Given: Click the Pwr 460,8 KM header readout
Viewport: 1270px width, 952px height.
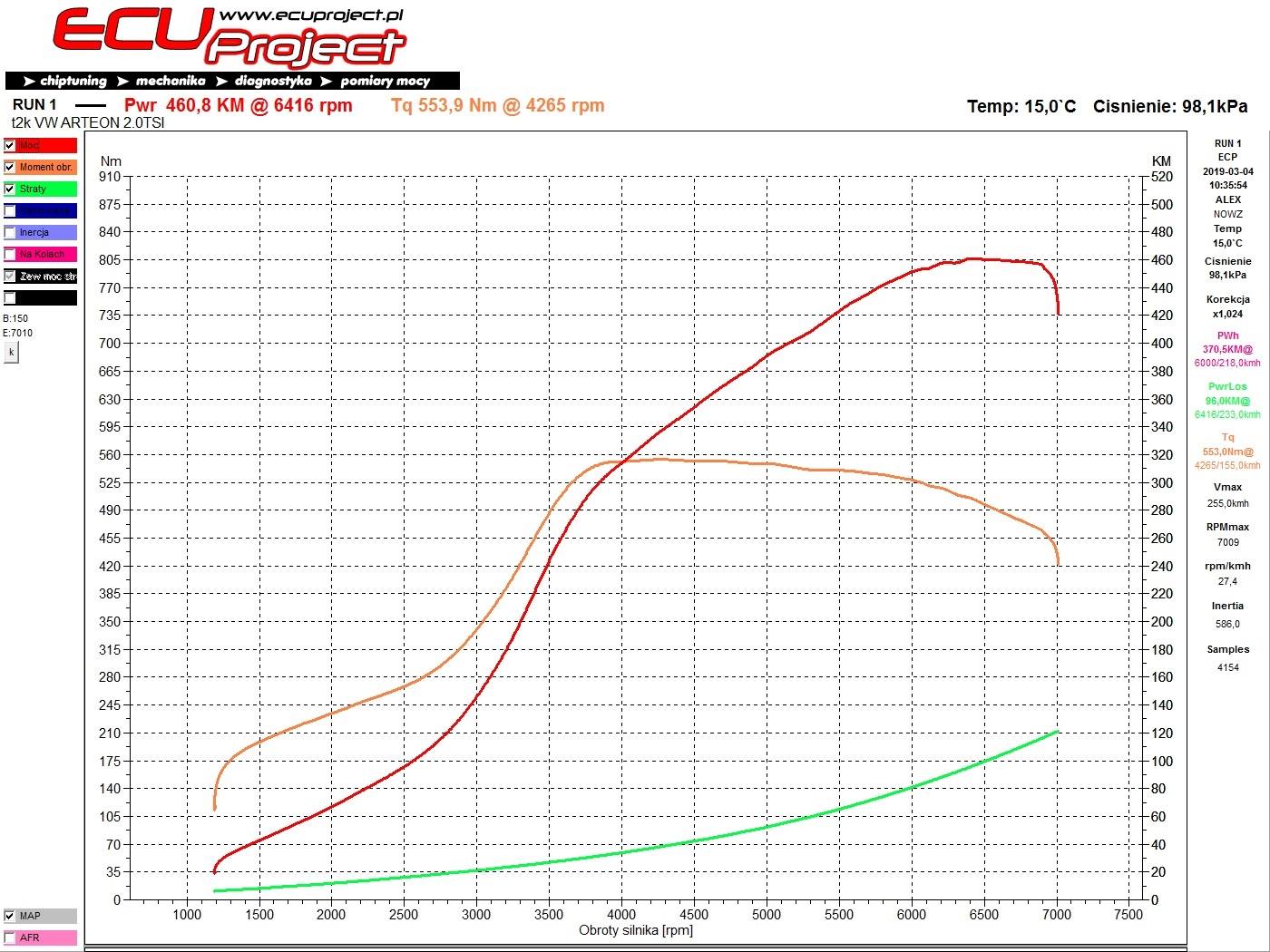Looking at the screenshot, I should [x=238, y=105].
